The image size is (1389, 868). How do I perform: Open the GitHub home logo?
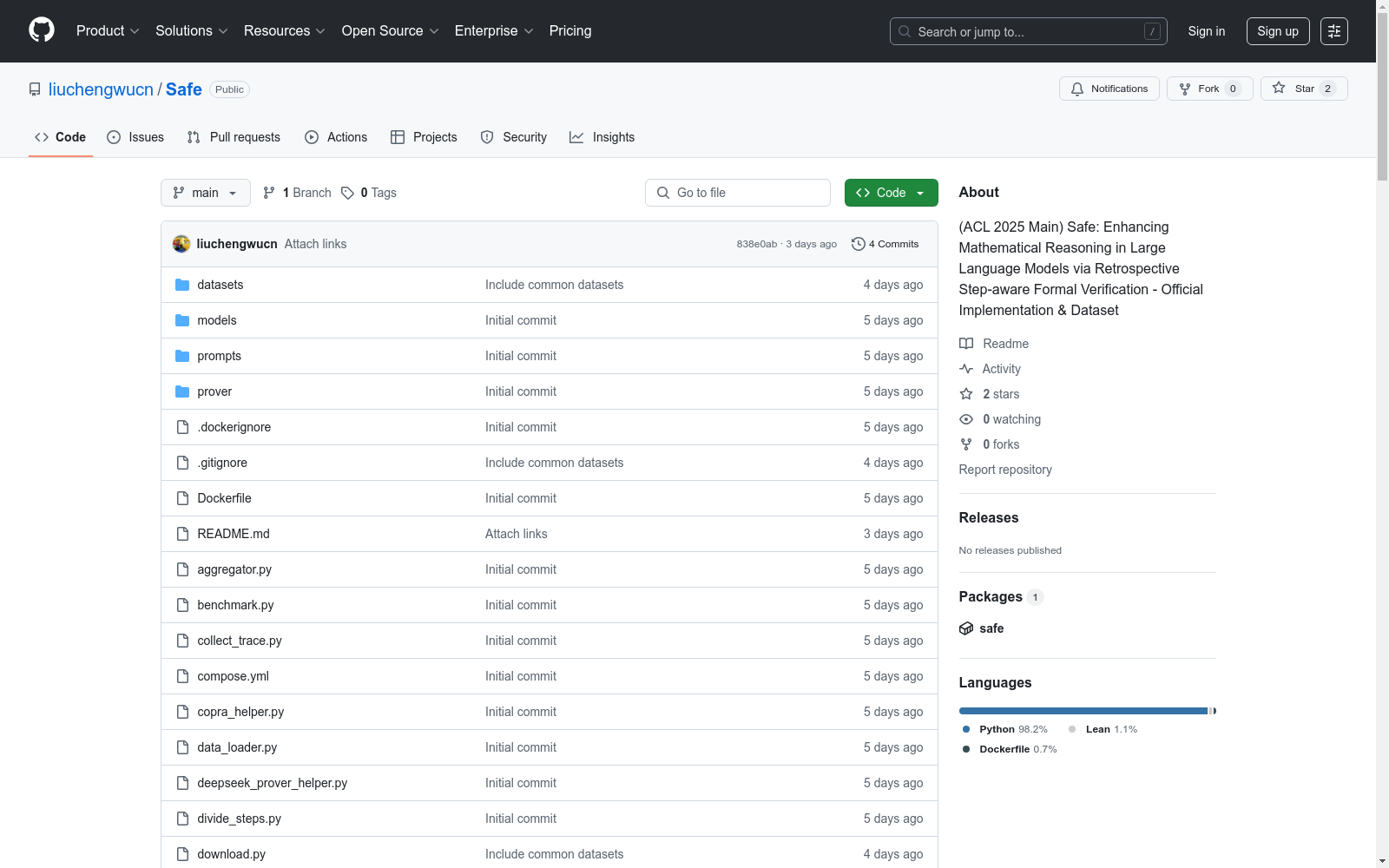click(x=42, y=30)
